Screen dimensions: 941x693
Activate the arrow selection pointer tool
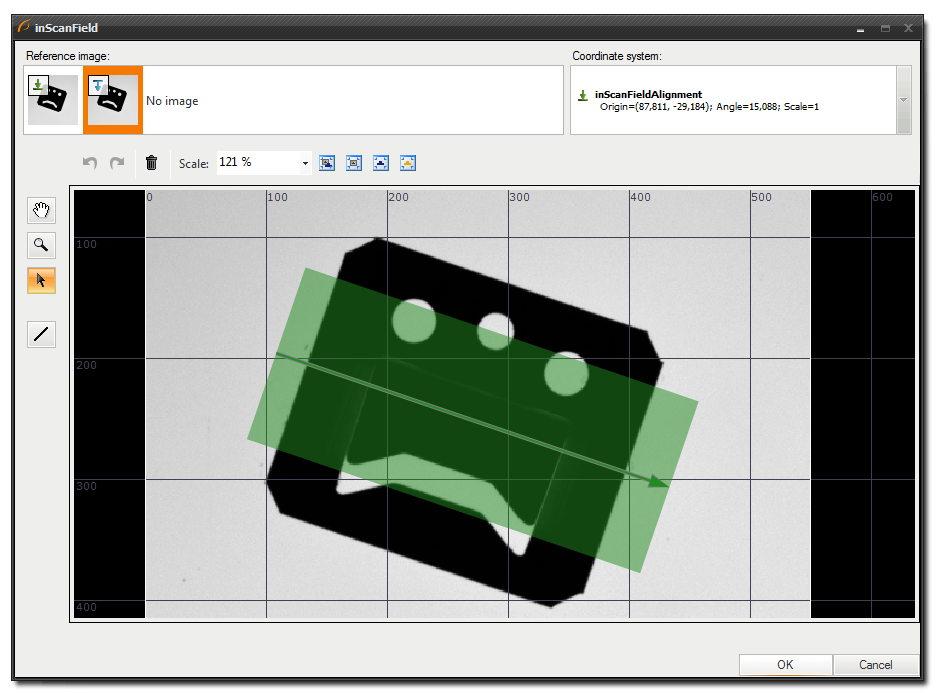click(41, 280)
